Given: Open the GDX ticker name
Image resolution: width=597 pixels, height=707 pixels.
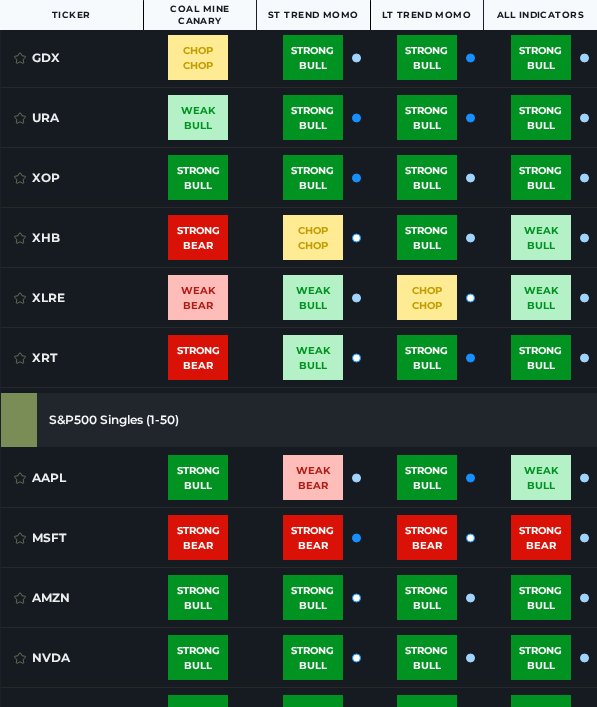Looking at the screenshot, I should pyautogui.click(x=46, y=58).
